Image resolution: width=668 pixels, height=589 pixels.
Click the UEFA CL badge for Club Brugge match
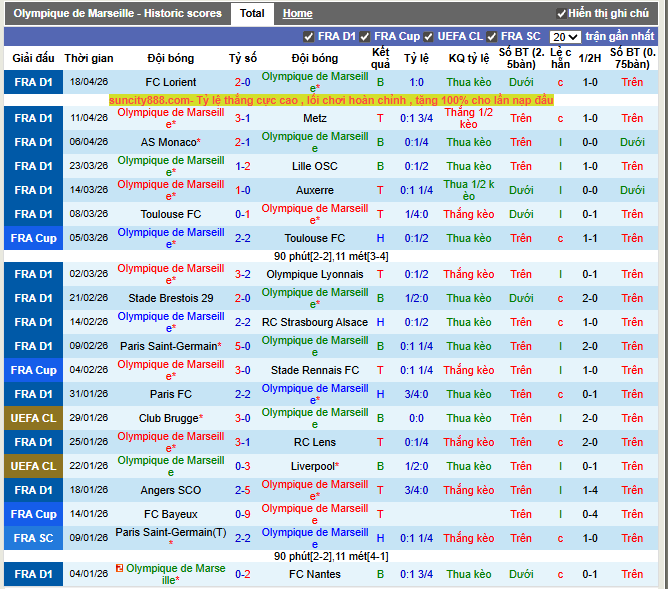coord(33,418)
